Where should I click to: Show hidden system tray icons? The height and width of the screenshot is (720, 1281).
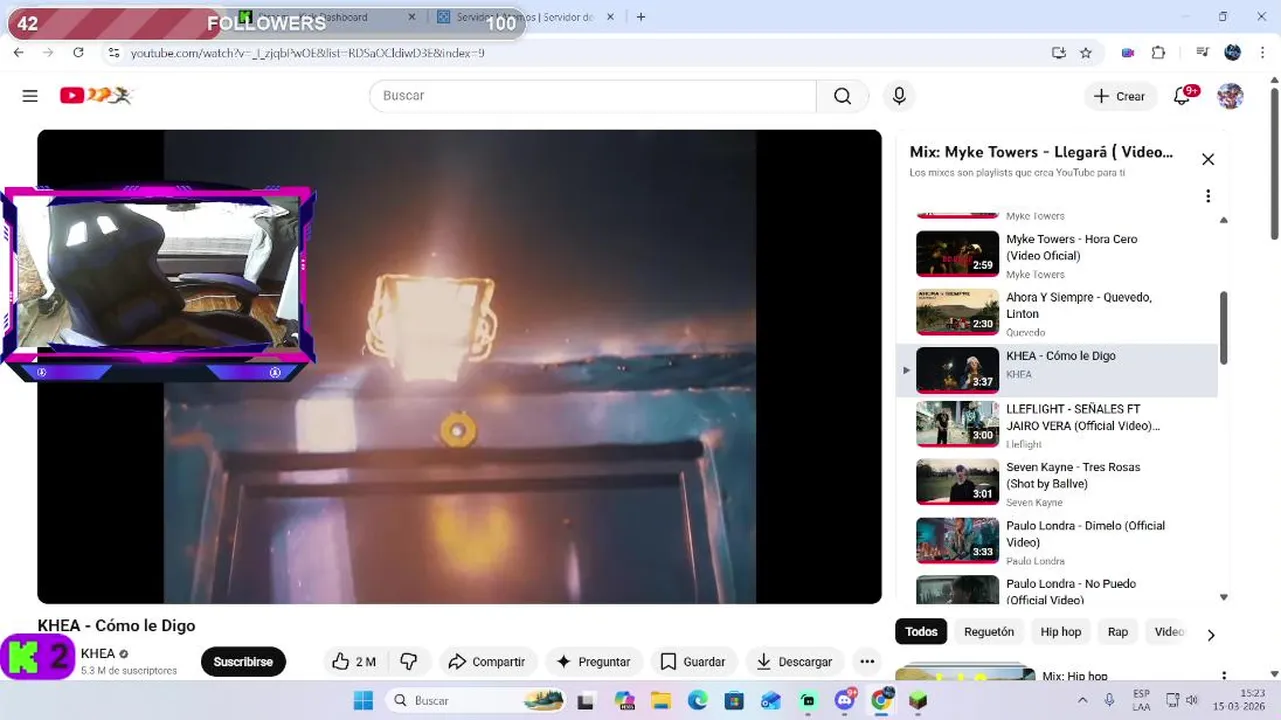click(1083, 701)
